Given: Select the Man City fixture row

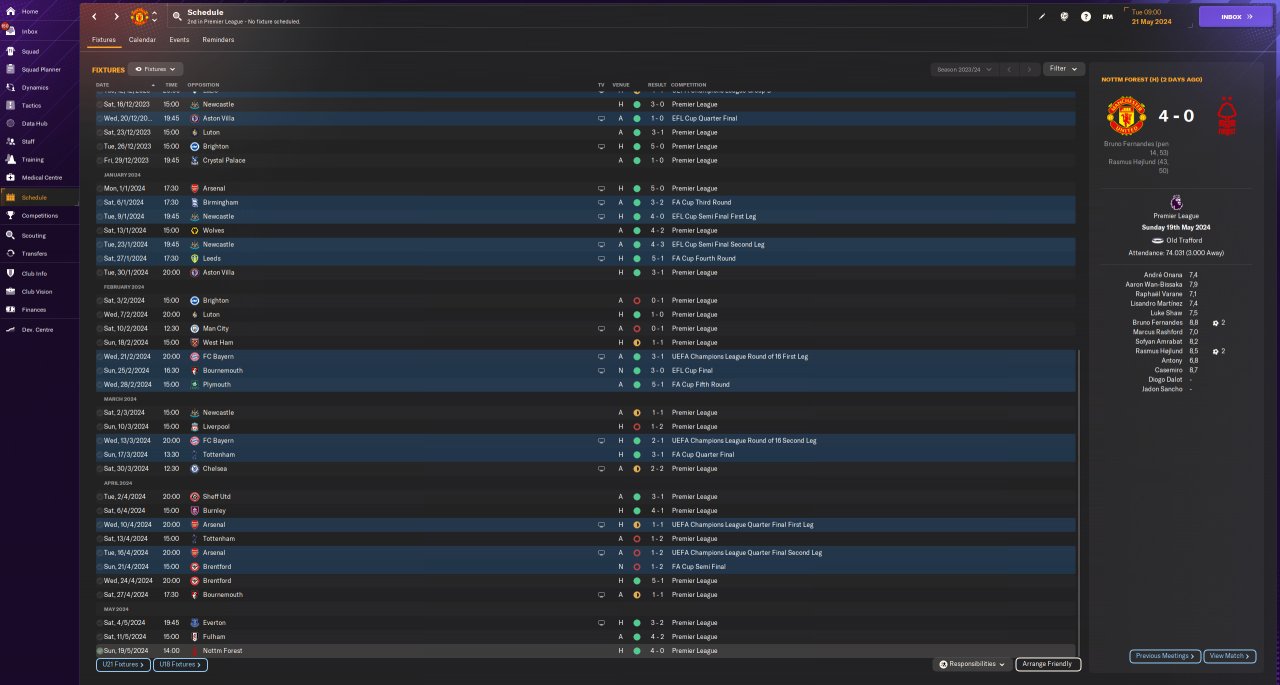Looking at the screenshot, I should point(585,329).
